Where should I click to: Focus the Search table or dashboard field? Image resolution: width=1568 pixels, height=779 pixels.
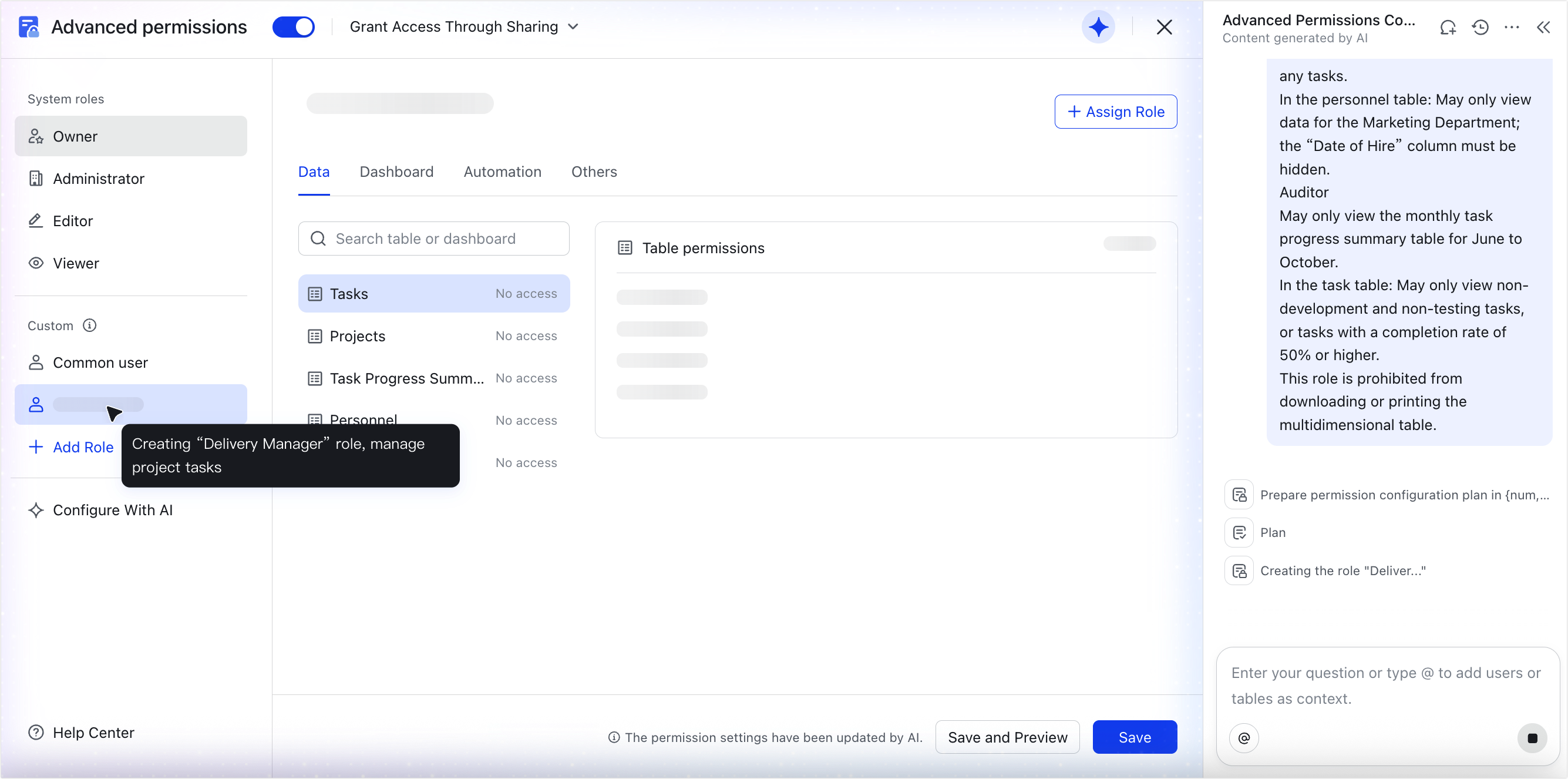point(434,239)
